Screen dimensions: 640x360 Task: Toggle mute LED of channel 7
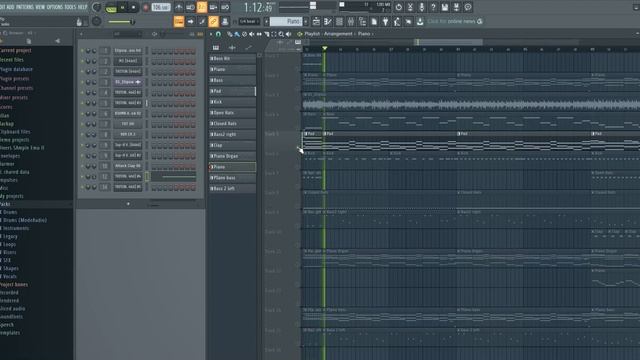(82, 124)
